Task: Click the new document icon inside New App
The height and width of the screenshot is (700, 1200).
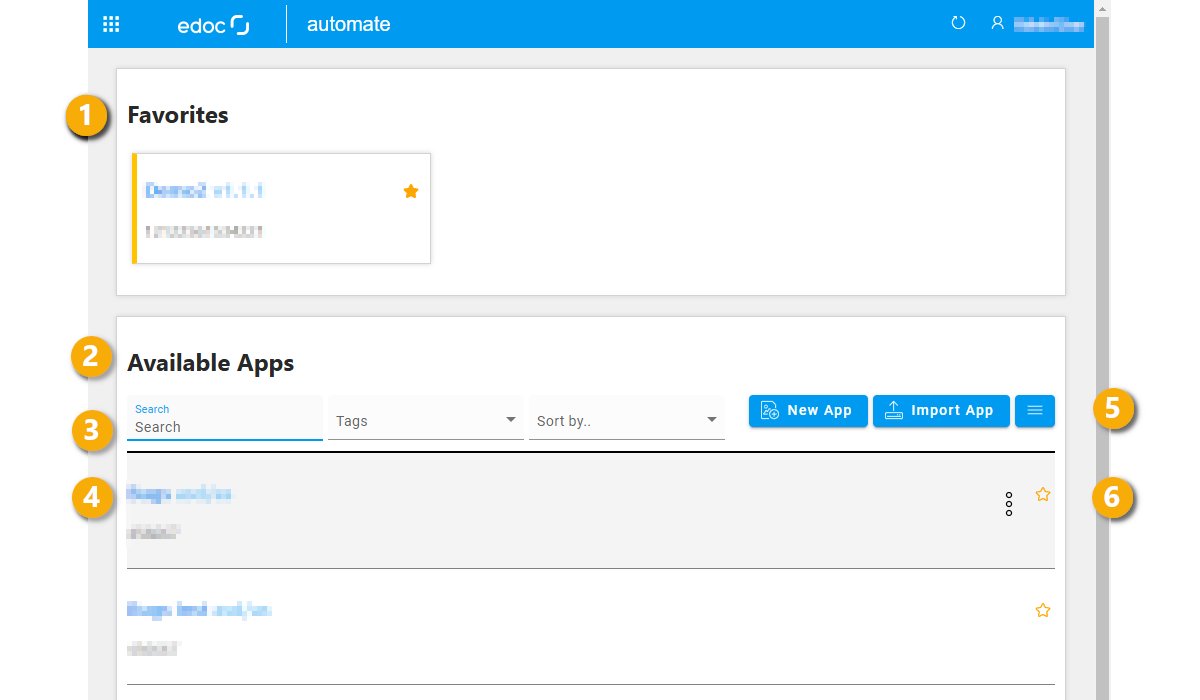Action: pyautogui.click(x=769, y=410)
